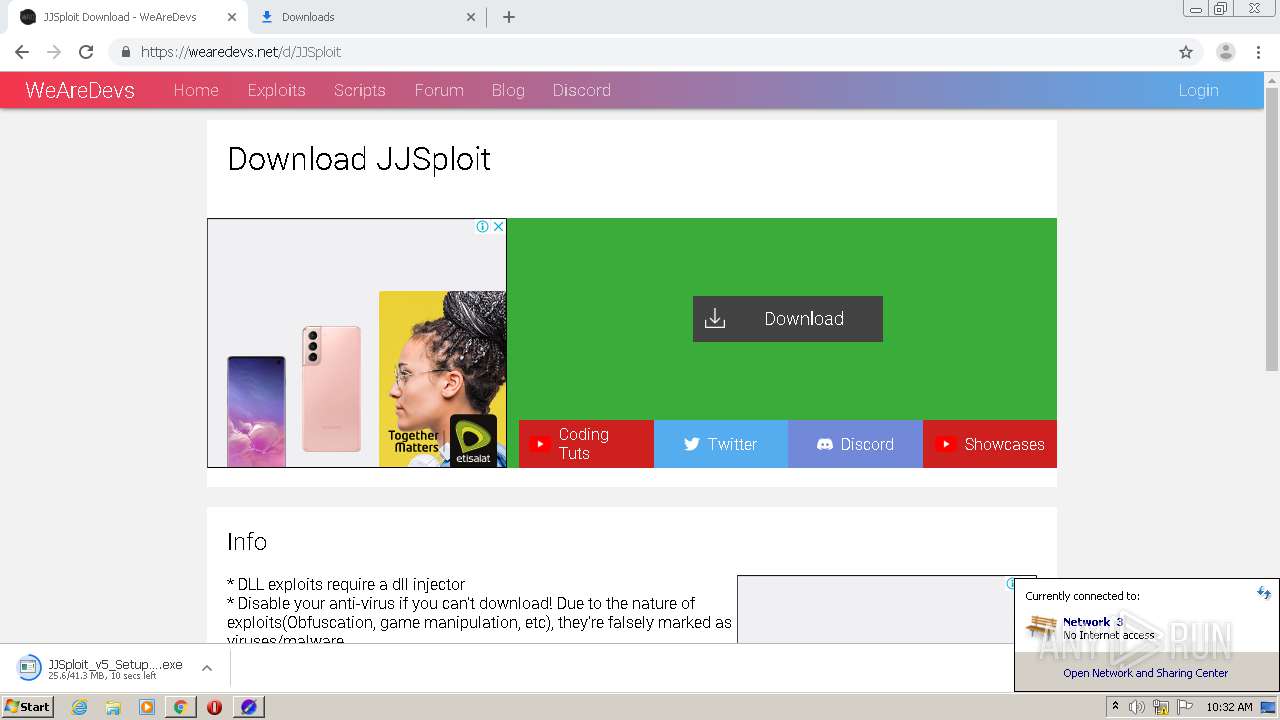The width and height of the screenshot is (1280, 720).
Task: Go to the Scripts nav item
Action: point(360,90)
